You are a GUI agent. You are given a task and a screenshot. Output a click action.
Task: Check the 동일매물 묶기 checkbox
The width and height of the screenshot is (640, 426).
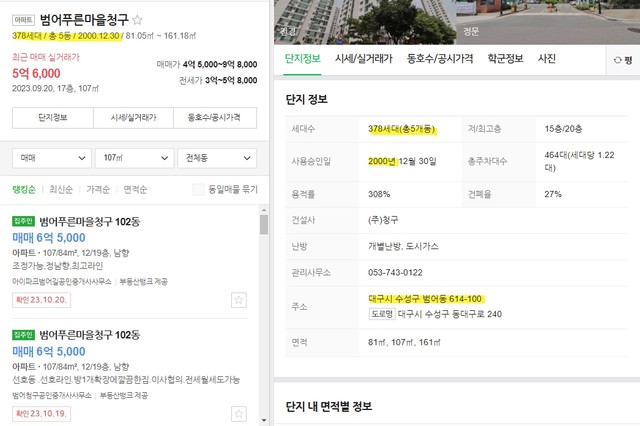(198, 189)
